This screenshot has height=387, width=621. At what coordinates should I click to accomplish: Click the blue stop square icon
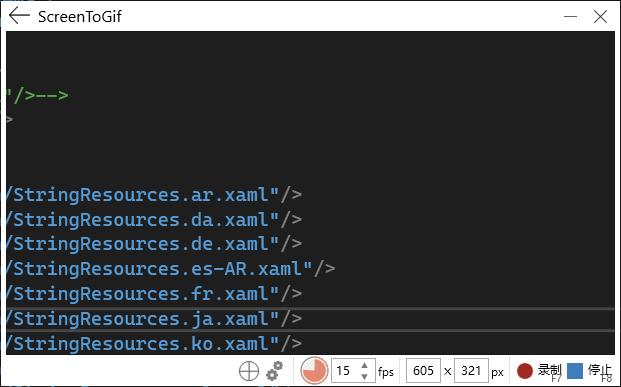point(575,371)
